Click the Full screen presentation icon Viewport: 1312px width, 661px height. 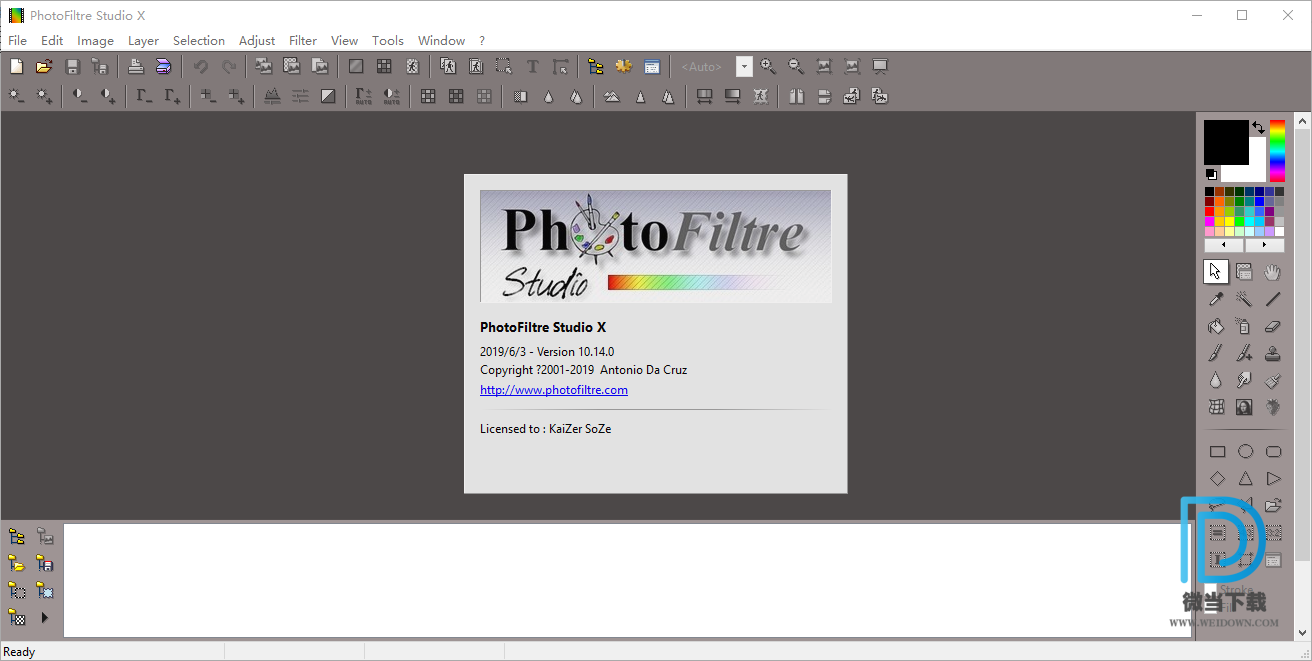click(x=880, y=67)
